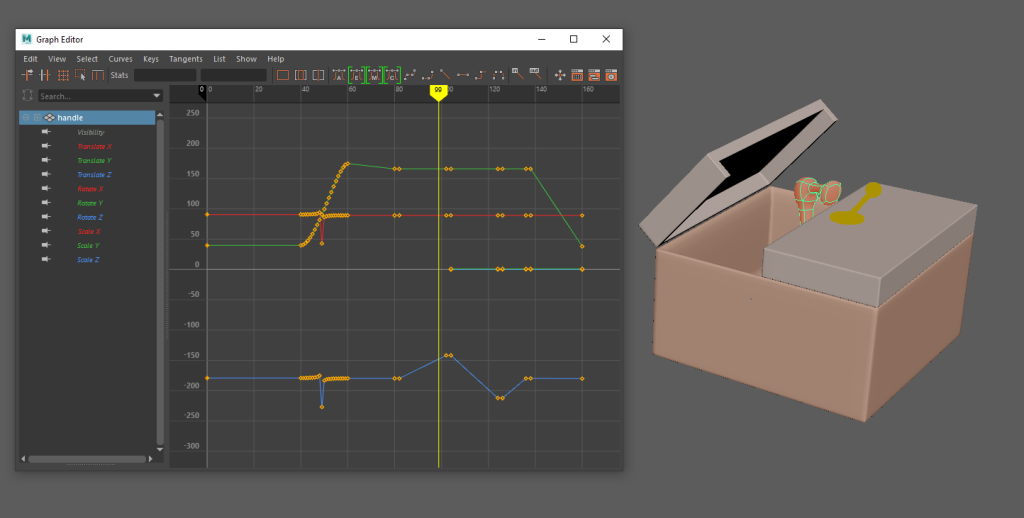1024x518 pixels.
Task: Toggle the Auto Mix tangent (M) icon
Action: (374, 75)
